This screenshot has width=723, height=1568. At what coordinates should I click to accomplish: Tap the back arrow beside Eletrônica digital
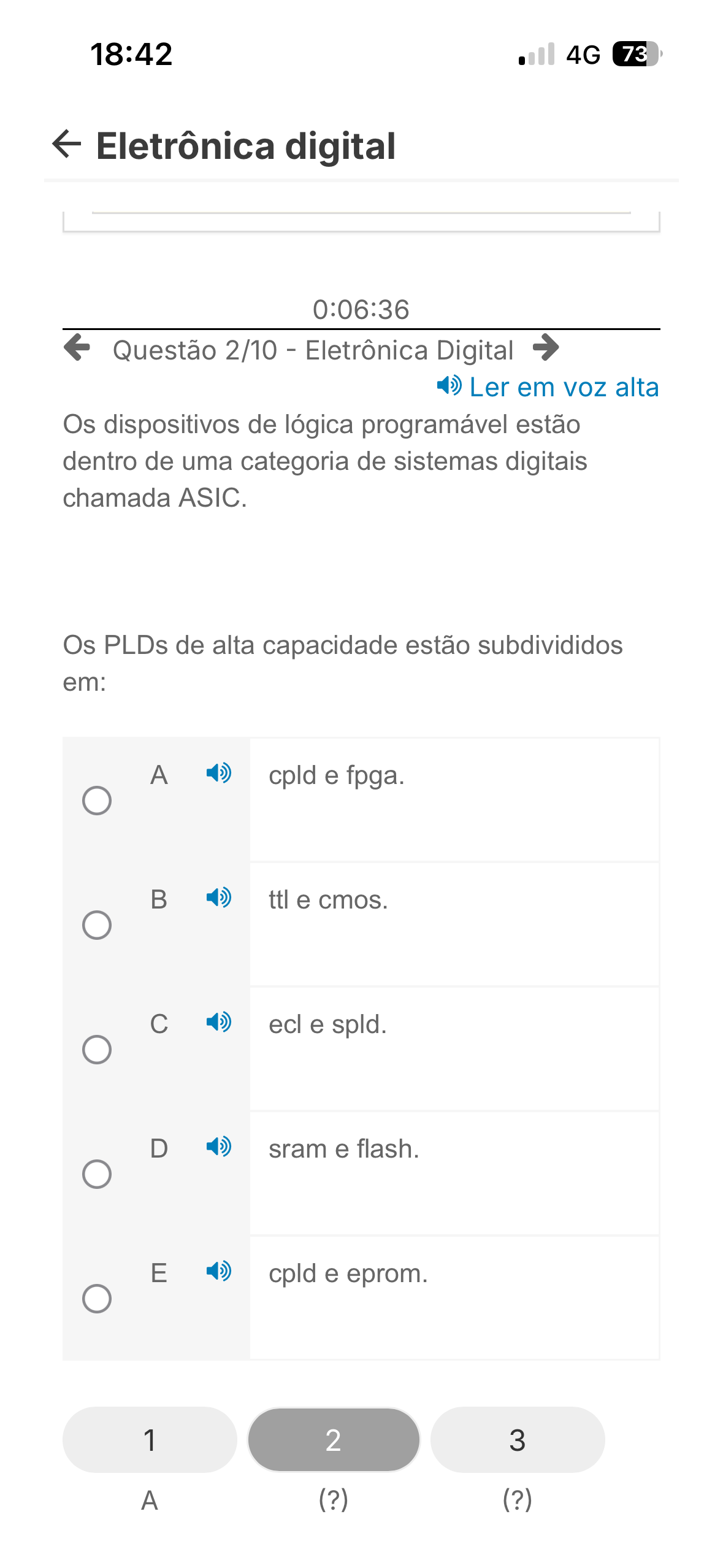[67, 144]
